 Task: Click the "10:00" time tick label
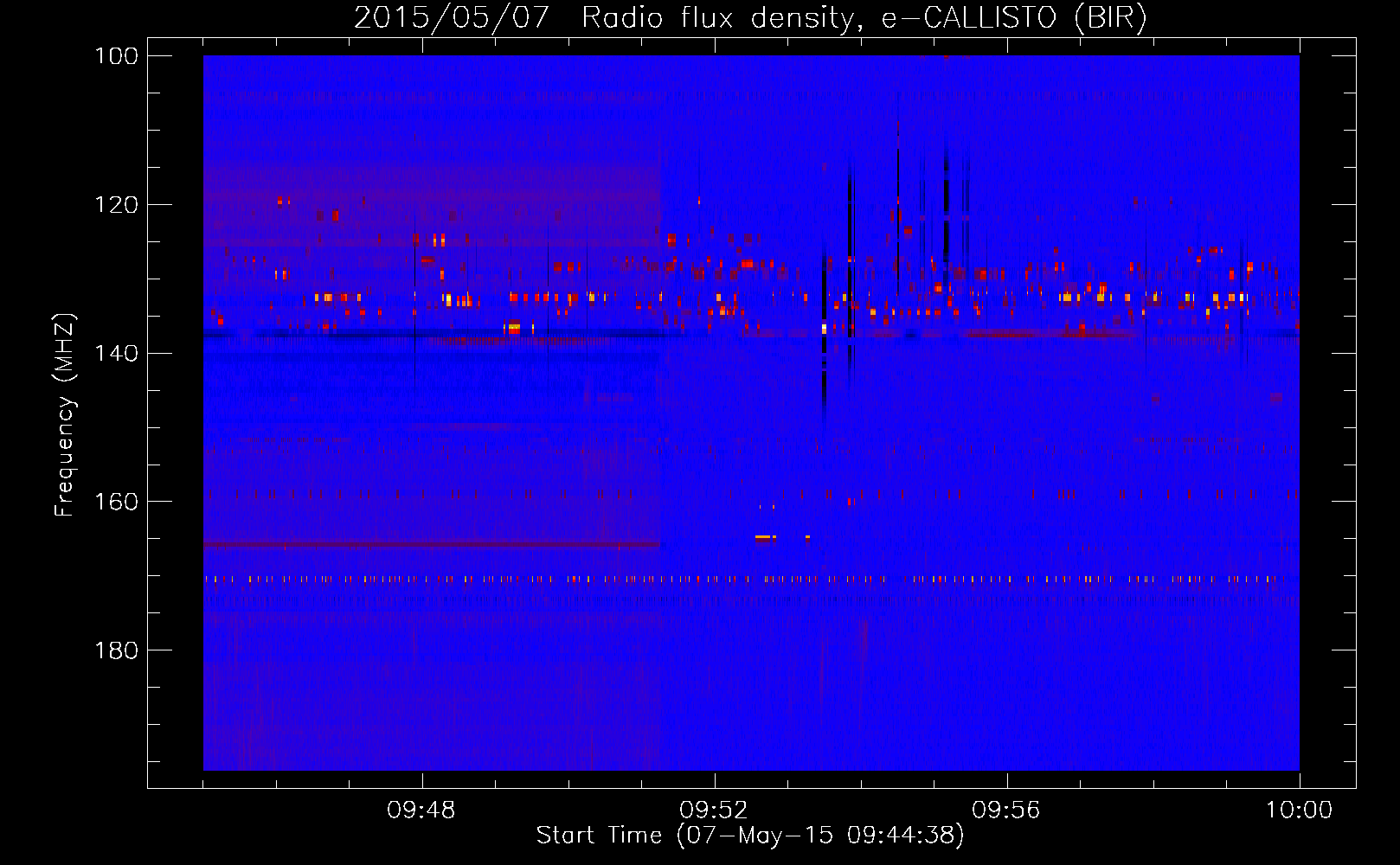pyautogui.click(x=1299, y=811)
